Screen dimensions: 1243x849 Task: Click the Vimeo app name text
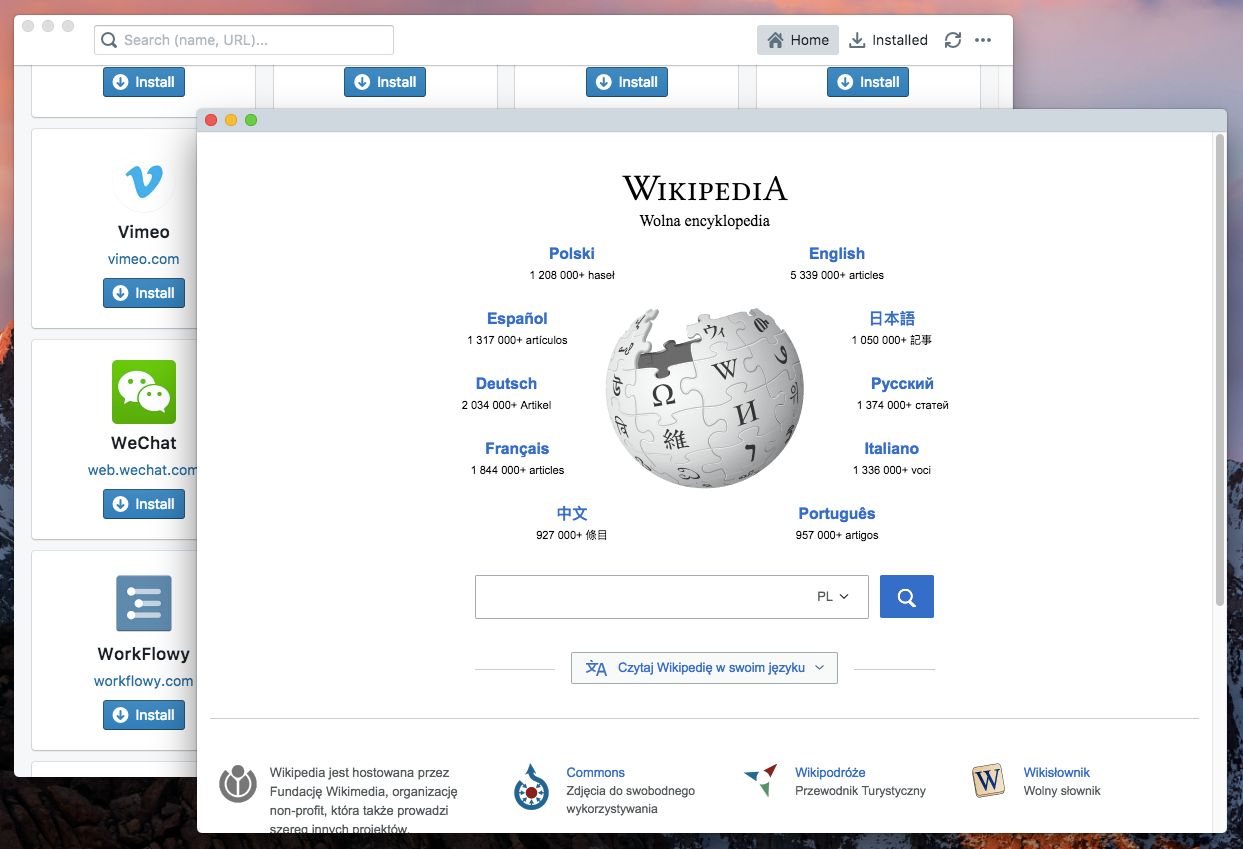(144, 232)
